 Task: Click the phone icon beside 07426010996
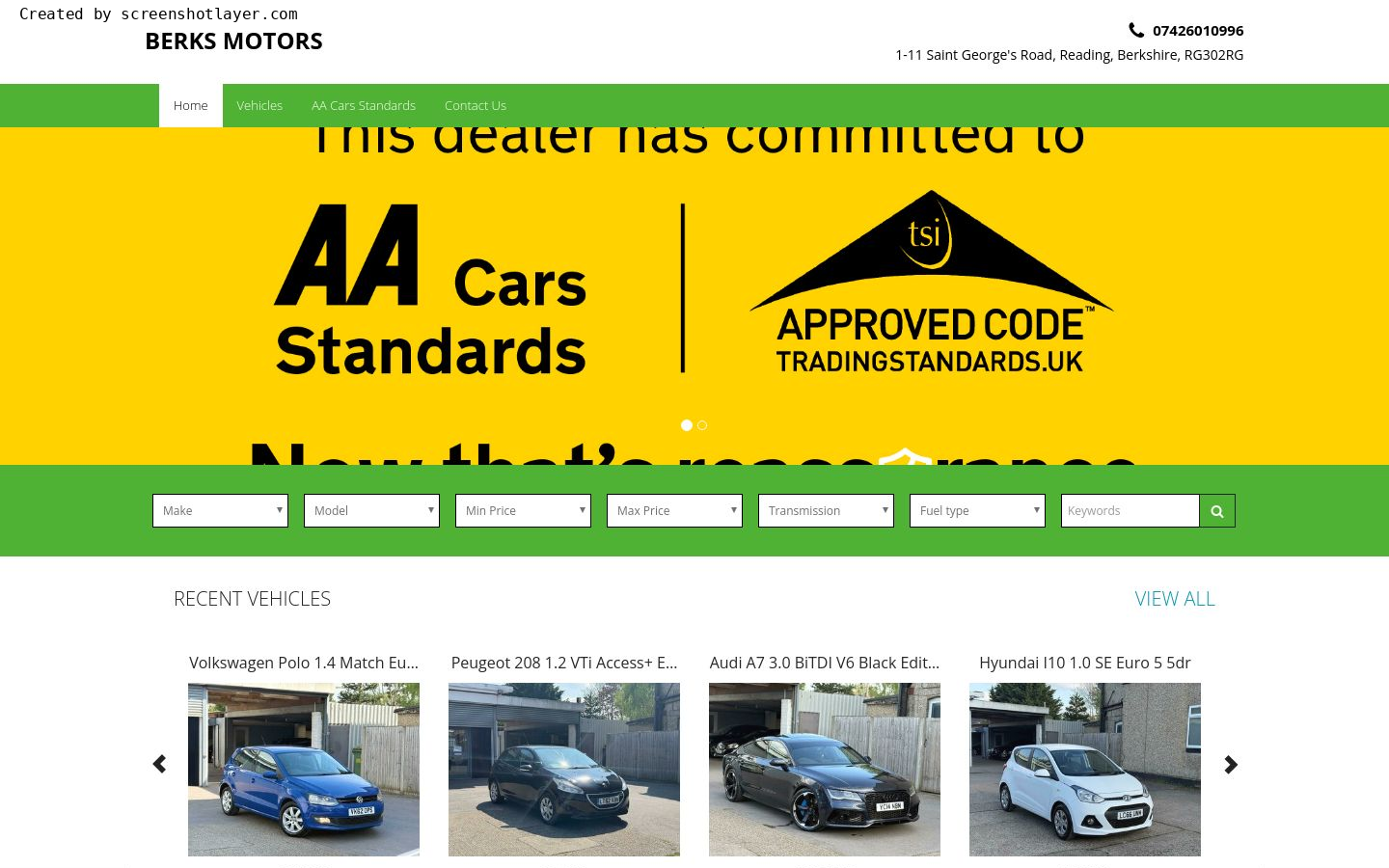[1136, 30]
